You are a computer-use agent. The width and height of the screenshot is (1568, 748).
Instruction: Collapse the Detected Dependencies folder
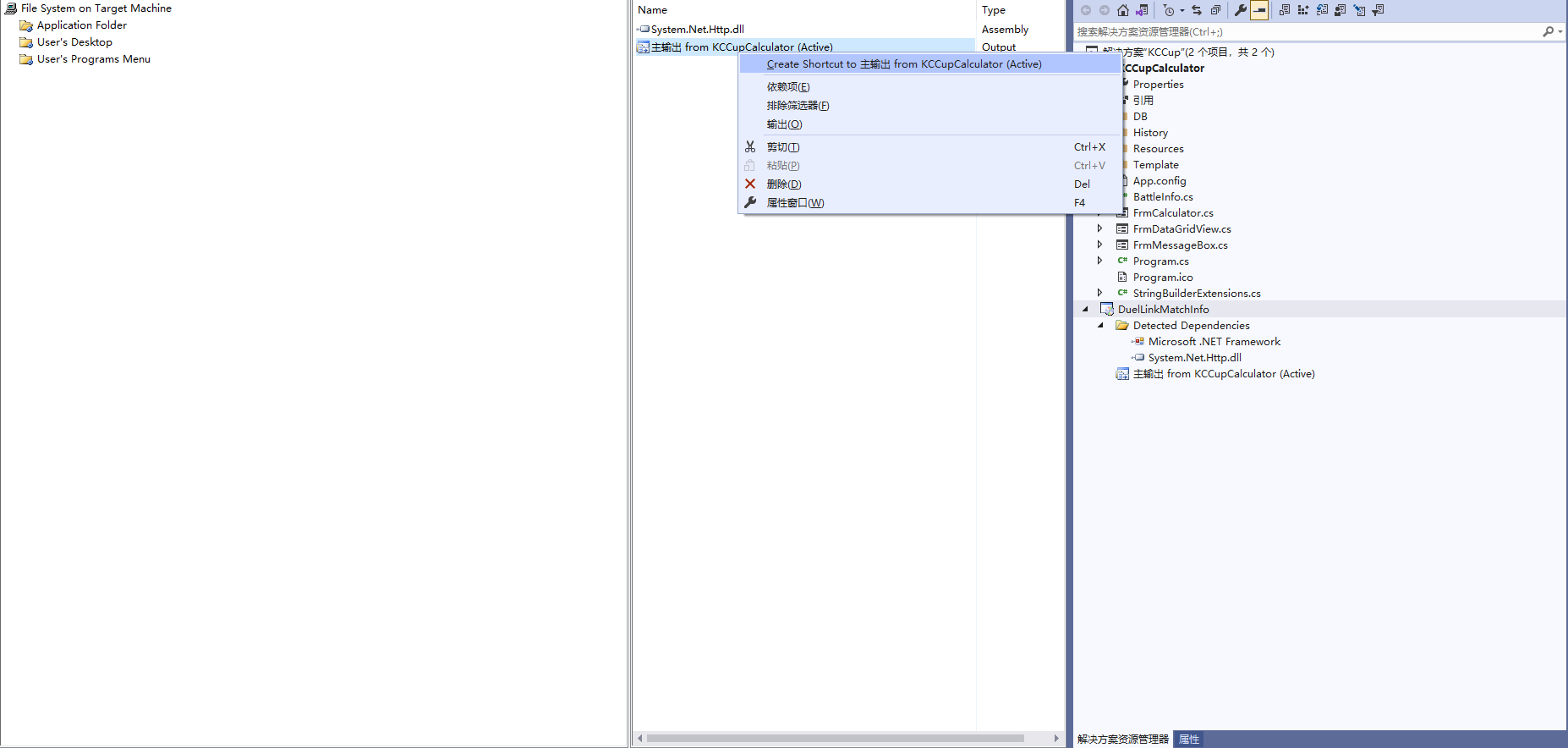pyautogui.click(x=1100, y=326)
